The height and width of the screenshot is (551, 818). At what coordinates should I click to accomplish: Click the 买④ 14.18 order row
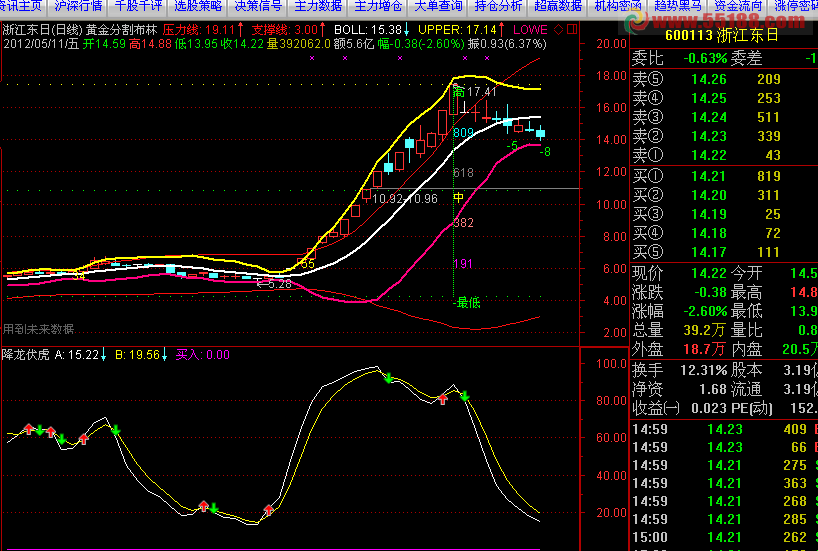pos(724,233)
